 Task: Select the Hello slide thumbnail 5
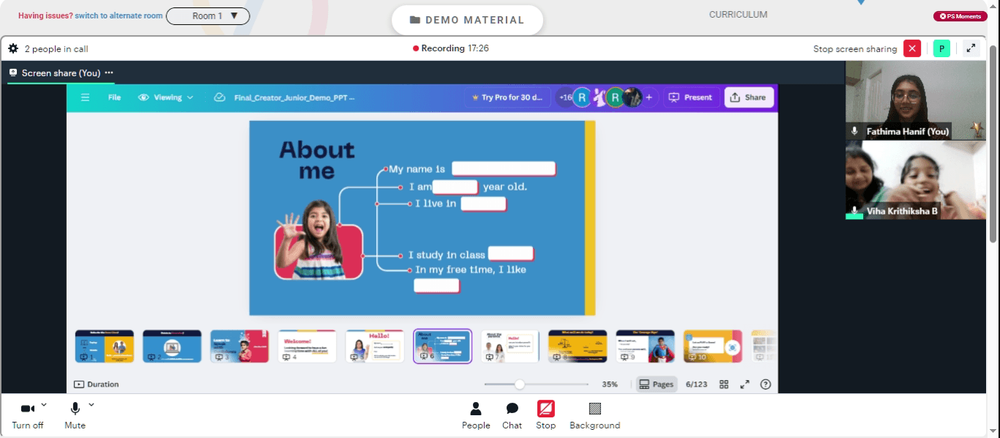[x=375, y=346]
